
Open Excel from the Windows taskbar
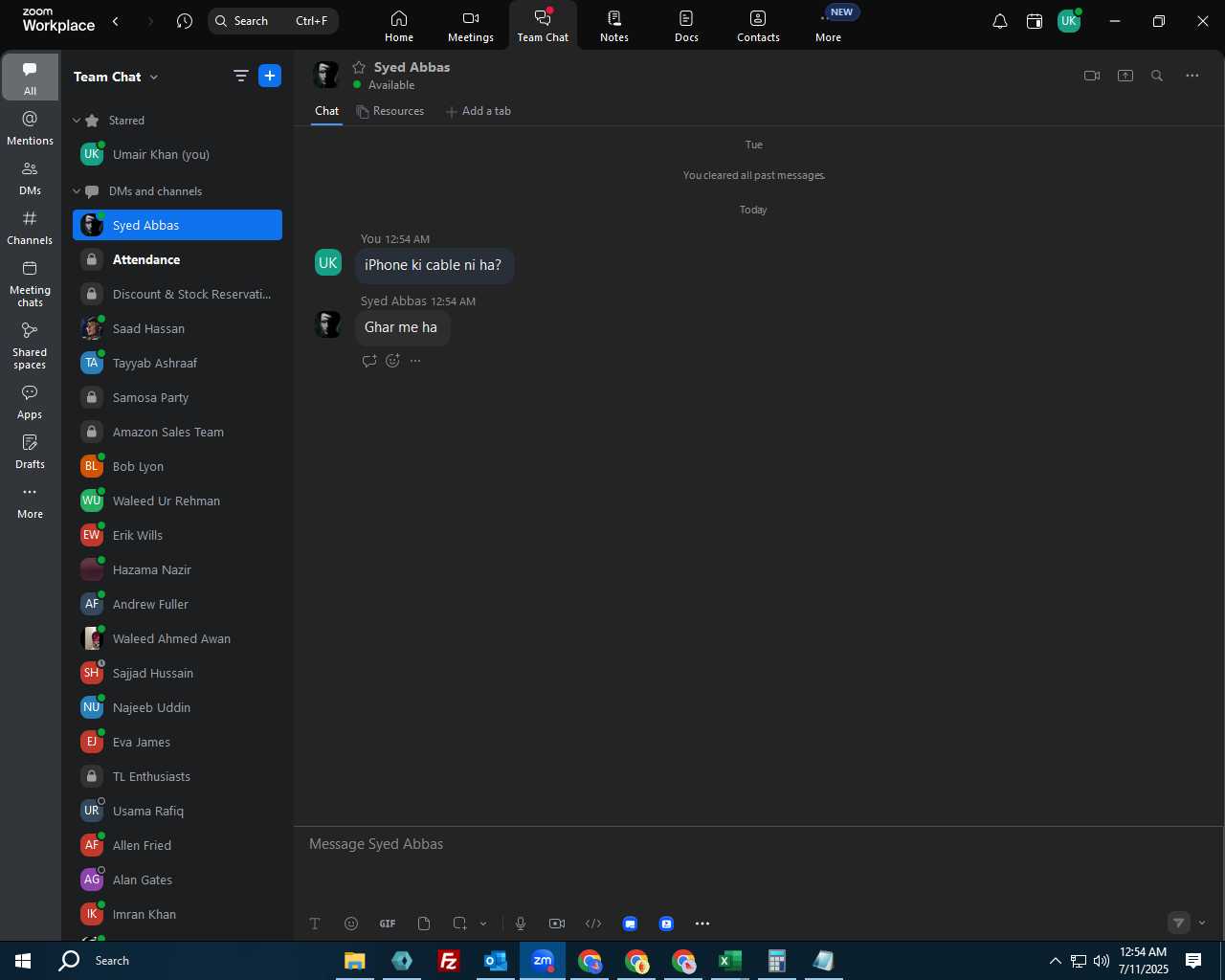730,961
